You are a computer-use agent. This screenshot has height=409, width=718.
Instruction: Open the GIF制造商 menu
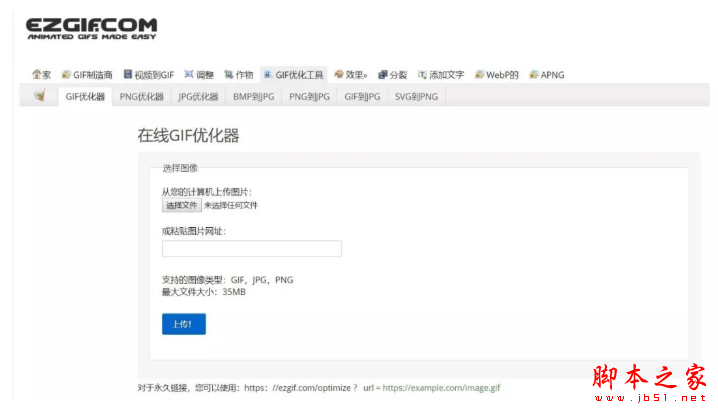[x=87, y=75]
